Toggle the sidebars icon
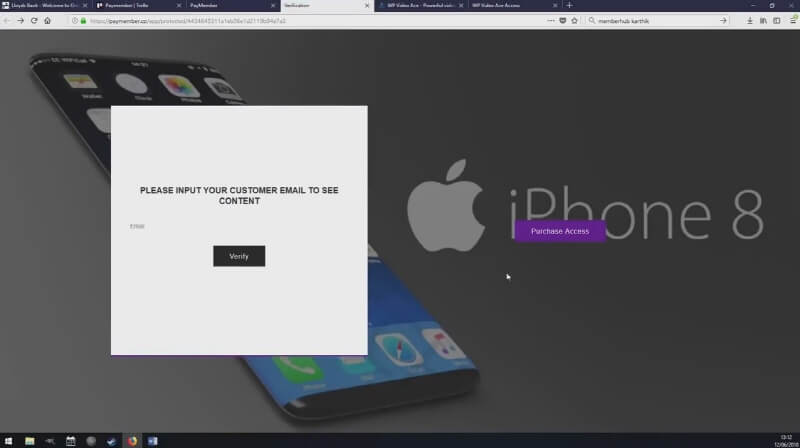 pyautogui.click(x=777, y=21)
